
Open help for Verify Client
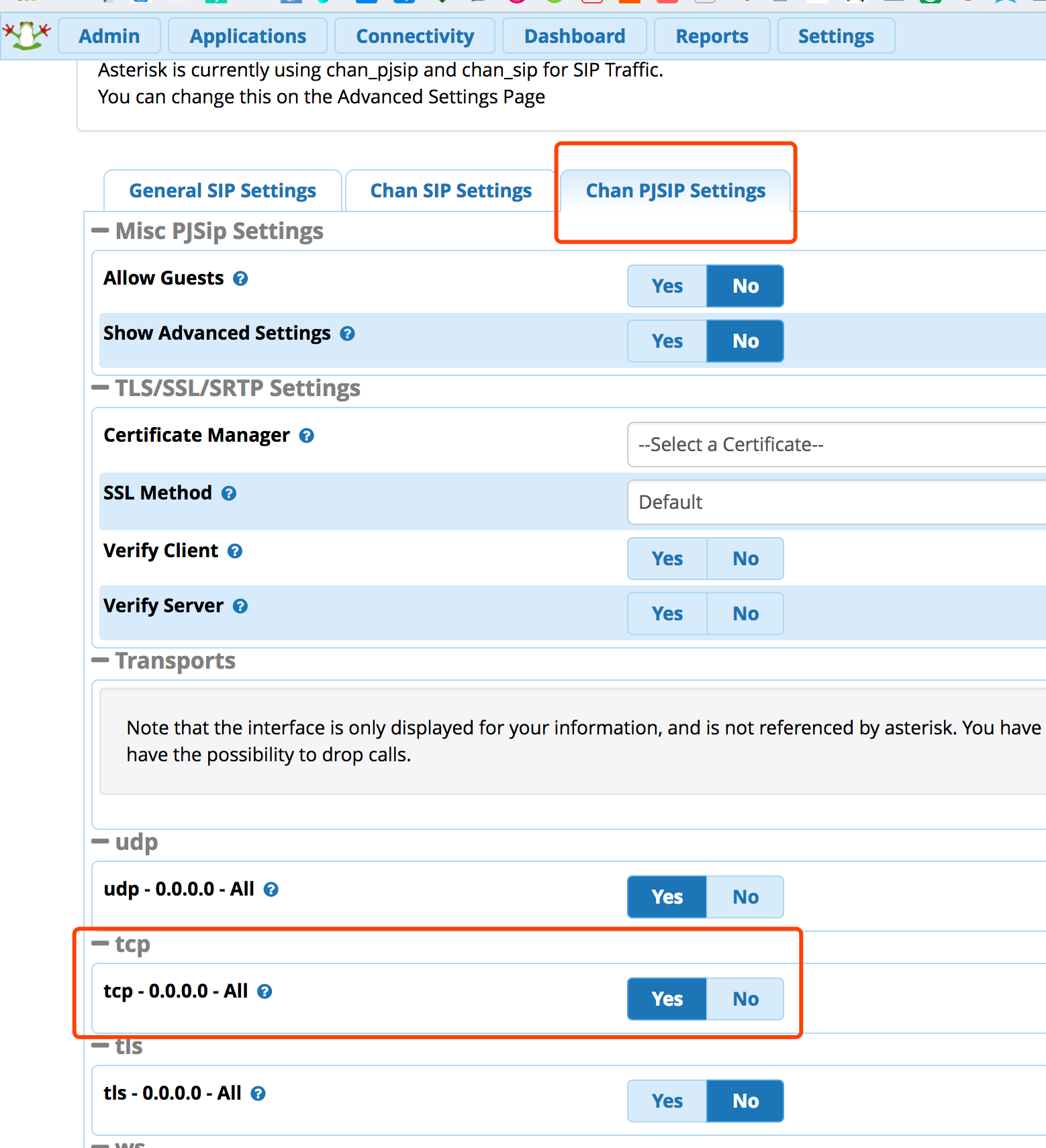(235, 551)
